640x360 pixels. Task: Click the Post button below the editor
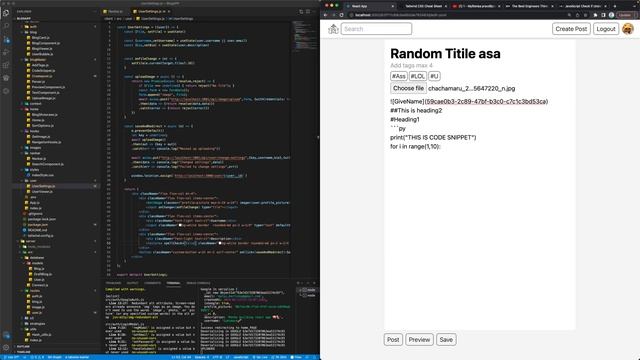(393, 340)
